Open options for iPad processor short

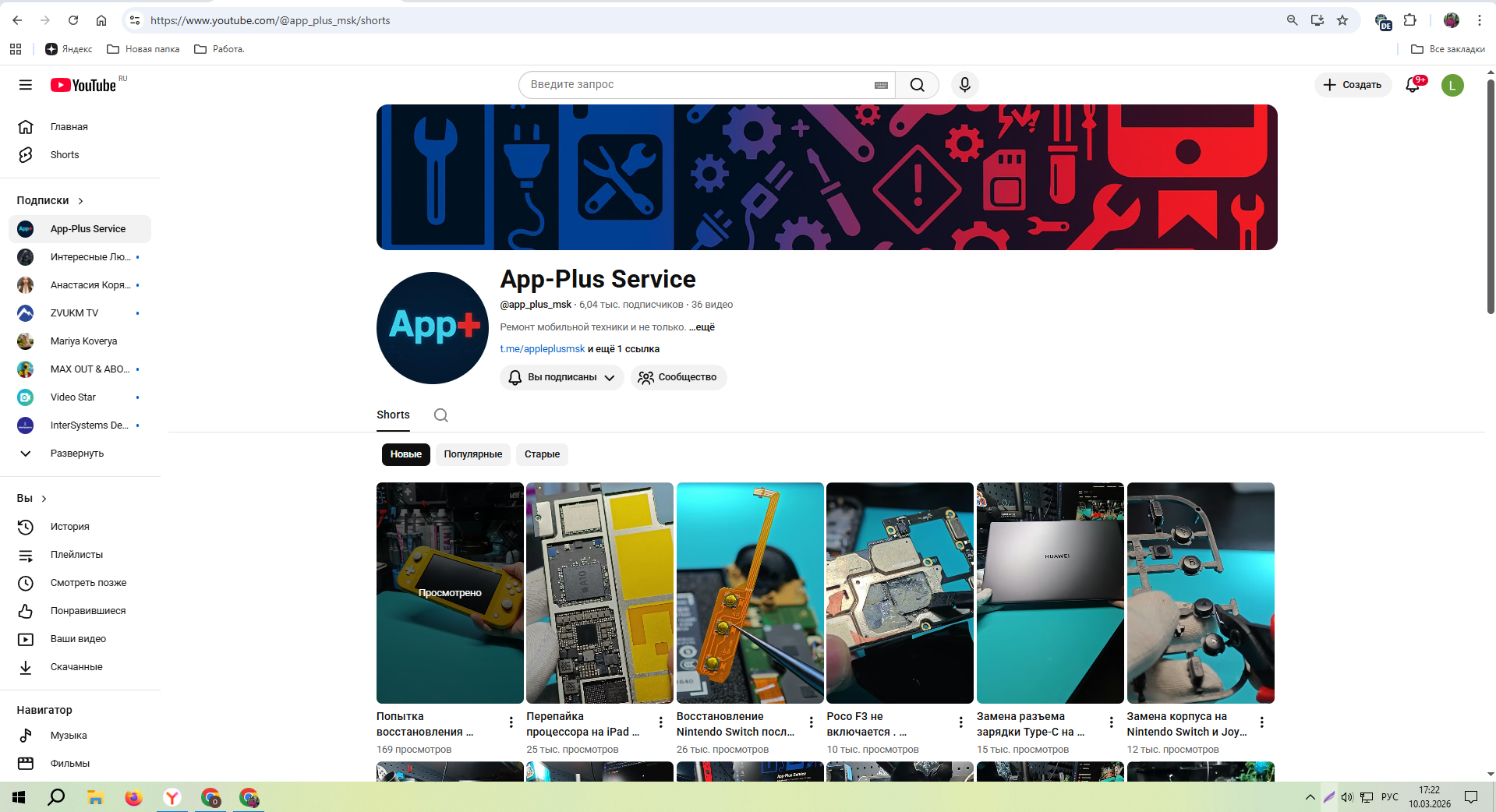click(x=660, y=723)
